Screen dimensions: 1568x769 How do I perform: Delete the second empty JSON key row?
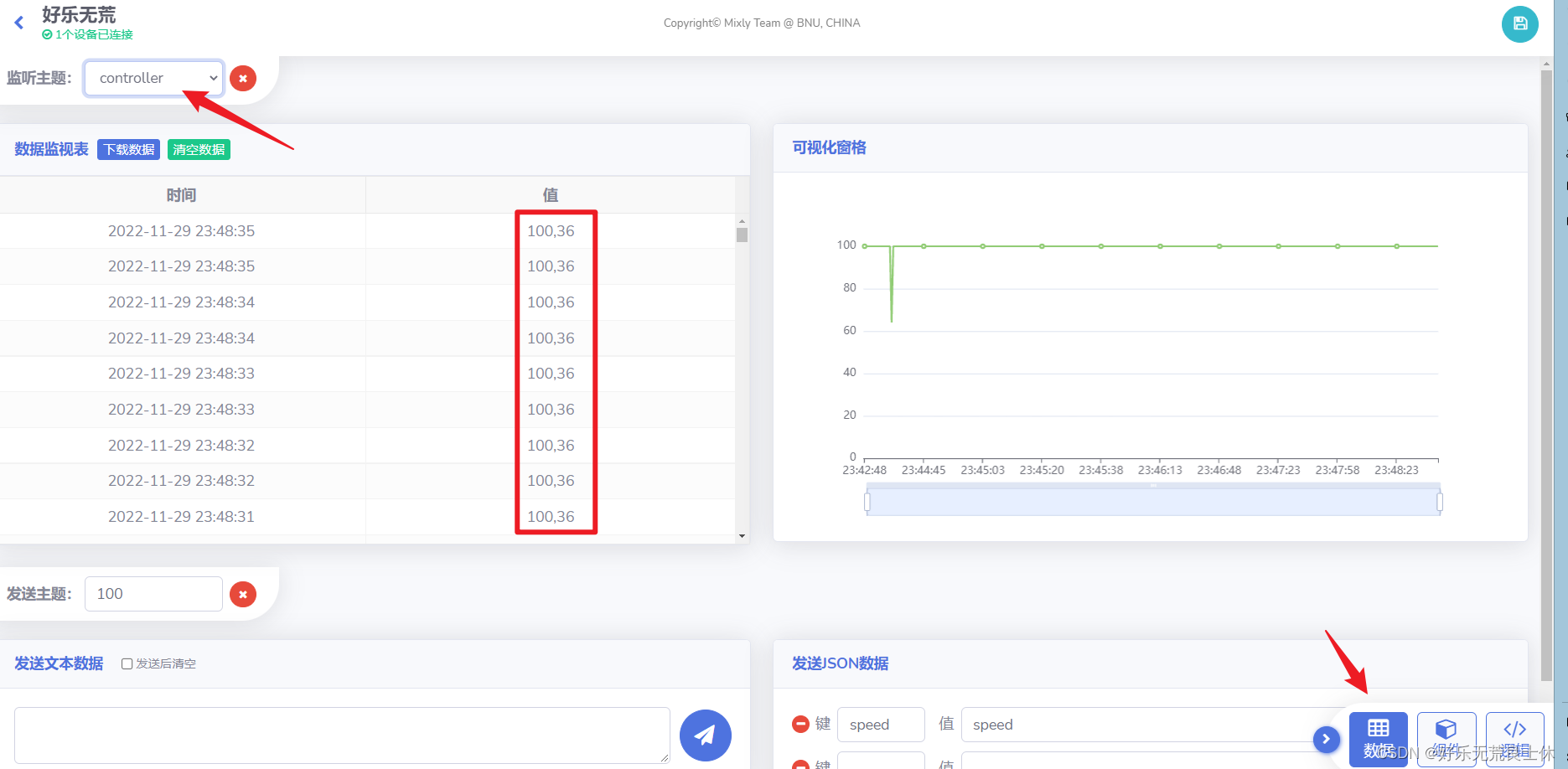point(800,764)
